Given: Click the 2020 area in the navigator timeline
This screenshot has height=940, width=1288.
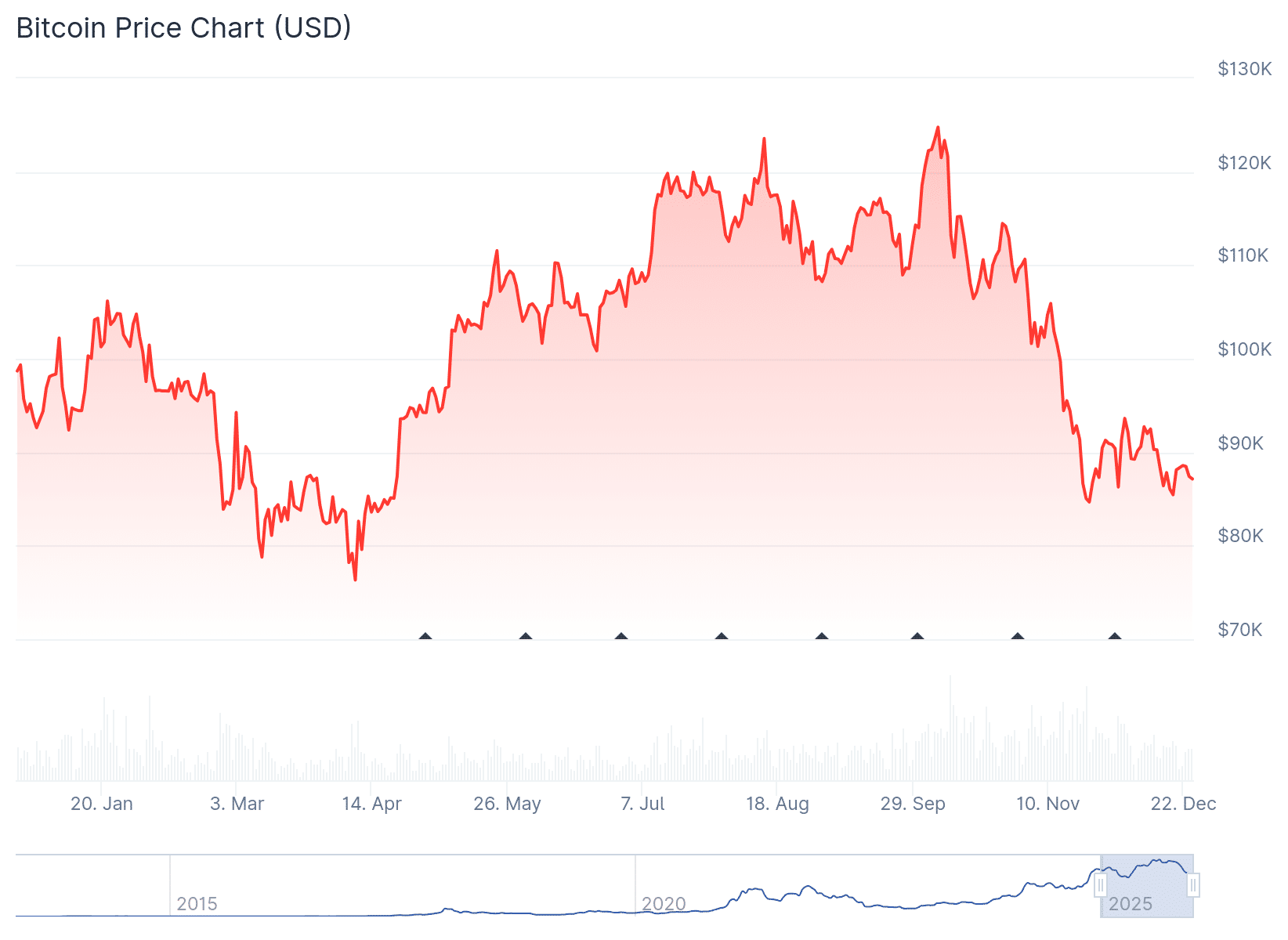Looking at the screenshot, I should (x=664, y=904).
